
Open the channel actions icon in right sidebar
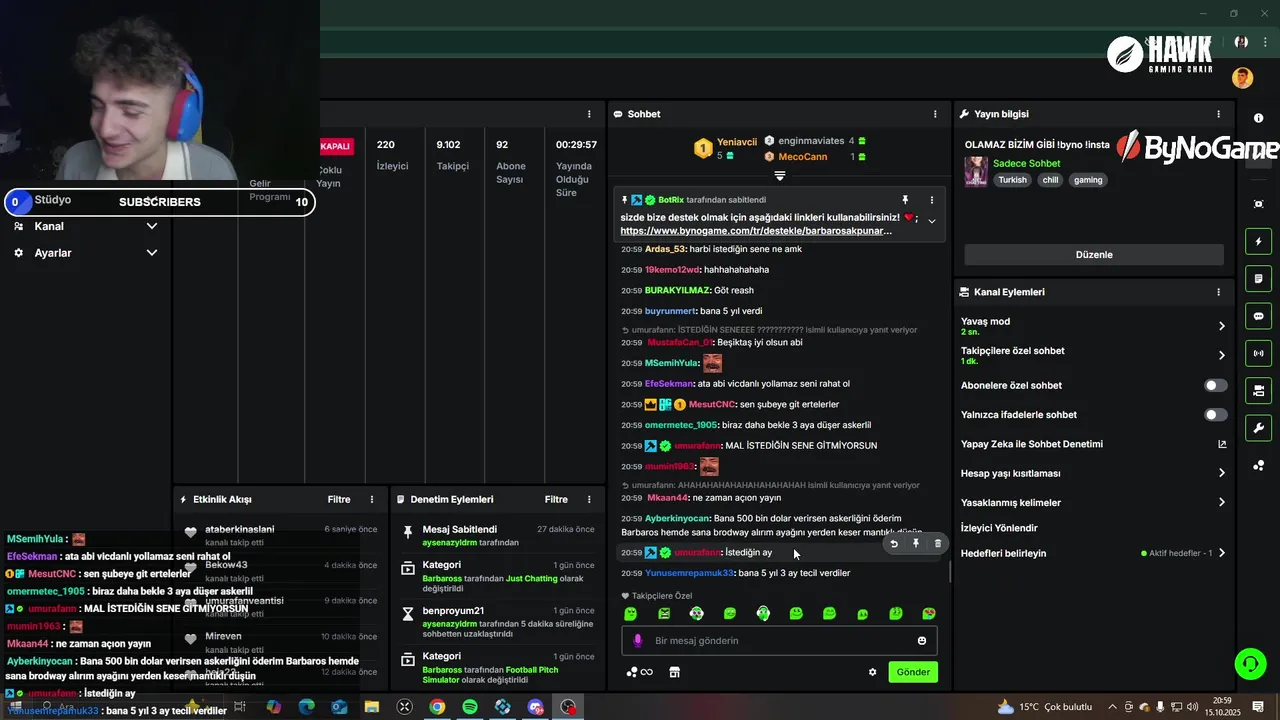(1259, 390)
